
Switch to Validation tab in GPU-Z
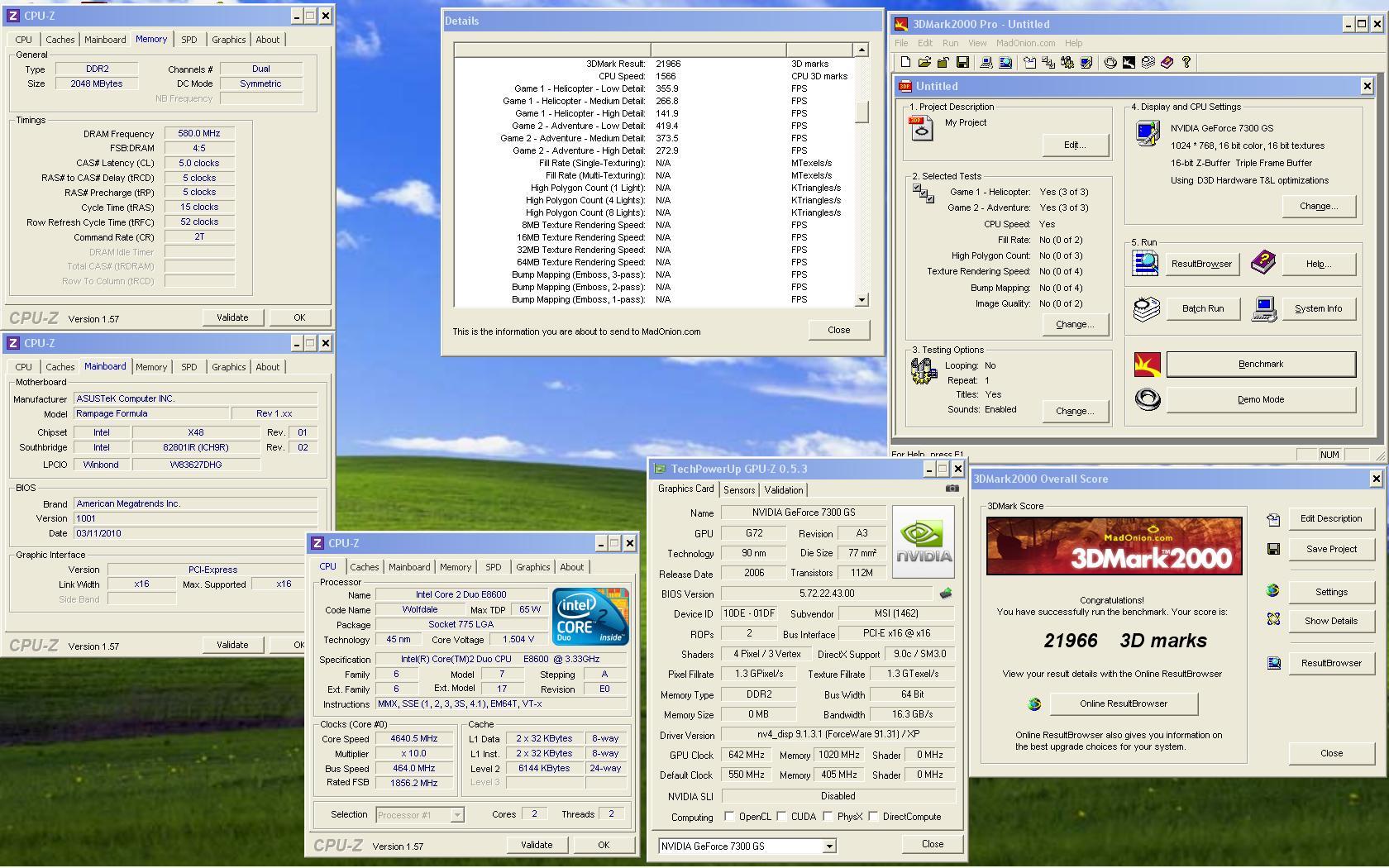pos(783,489)
